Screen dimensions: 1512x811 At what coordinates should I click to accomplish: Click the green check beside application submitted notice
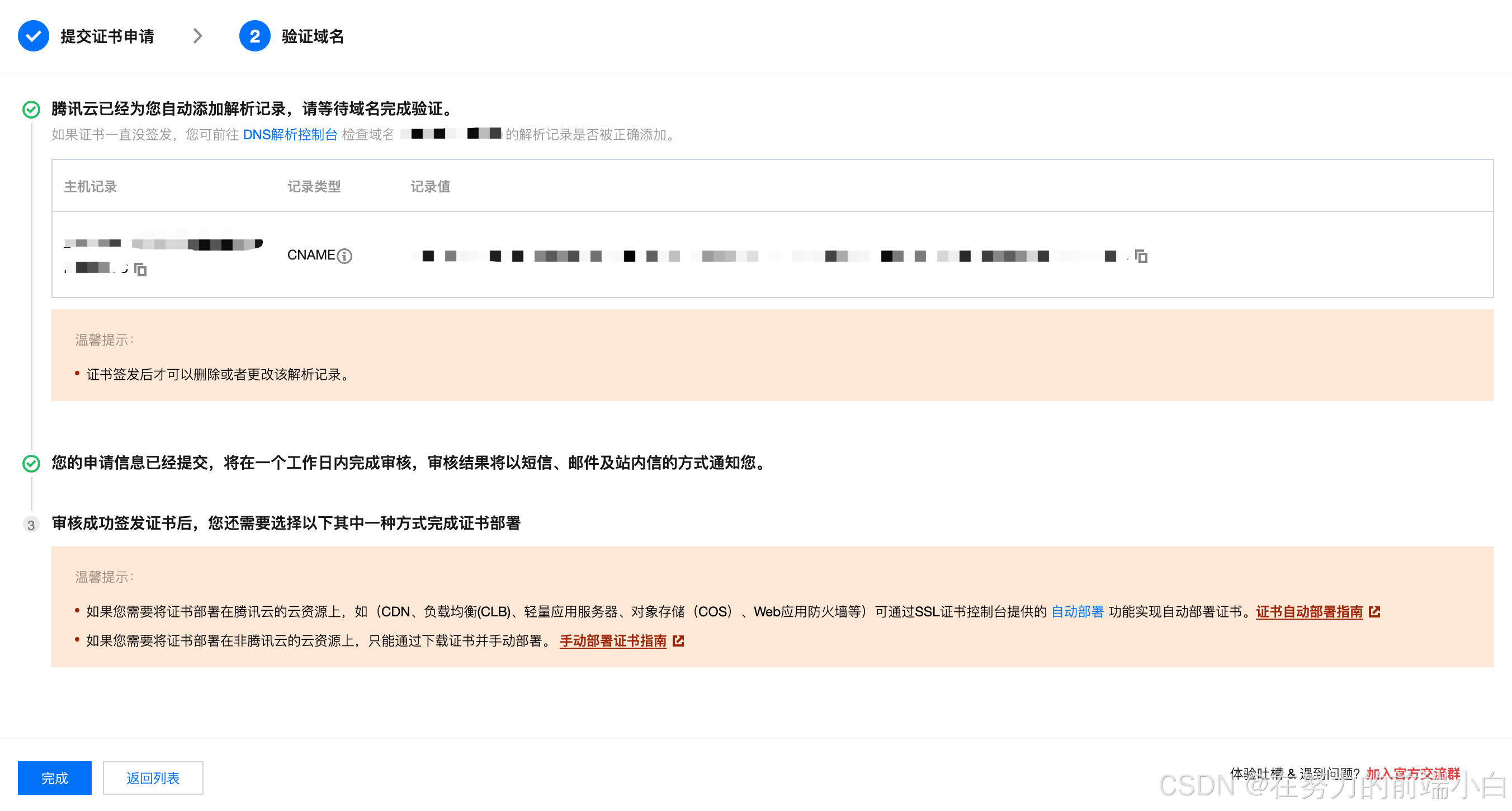point(31,463)
